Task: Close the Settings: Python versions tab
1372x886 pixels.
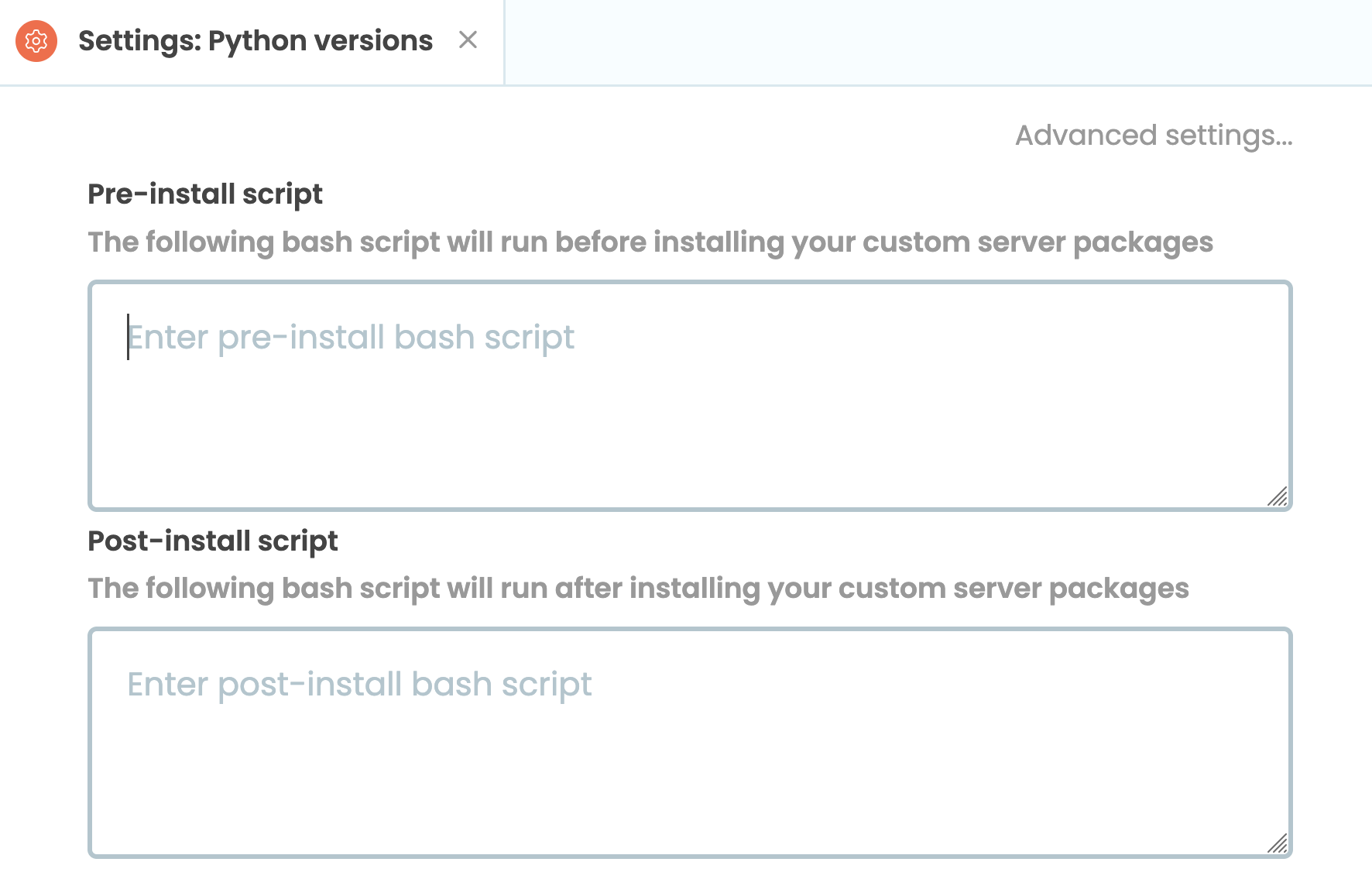Action: click(468, 40)
